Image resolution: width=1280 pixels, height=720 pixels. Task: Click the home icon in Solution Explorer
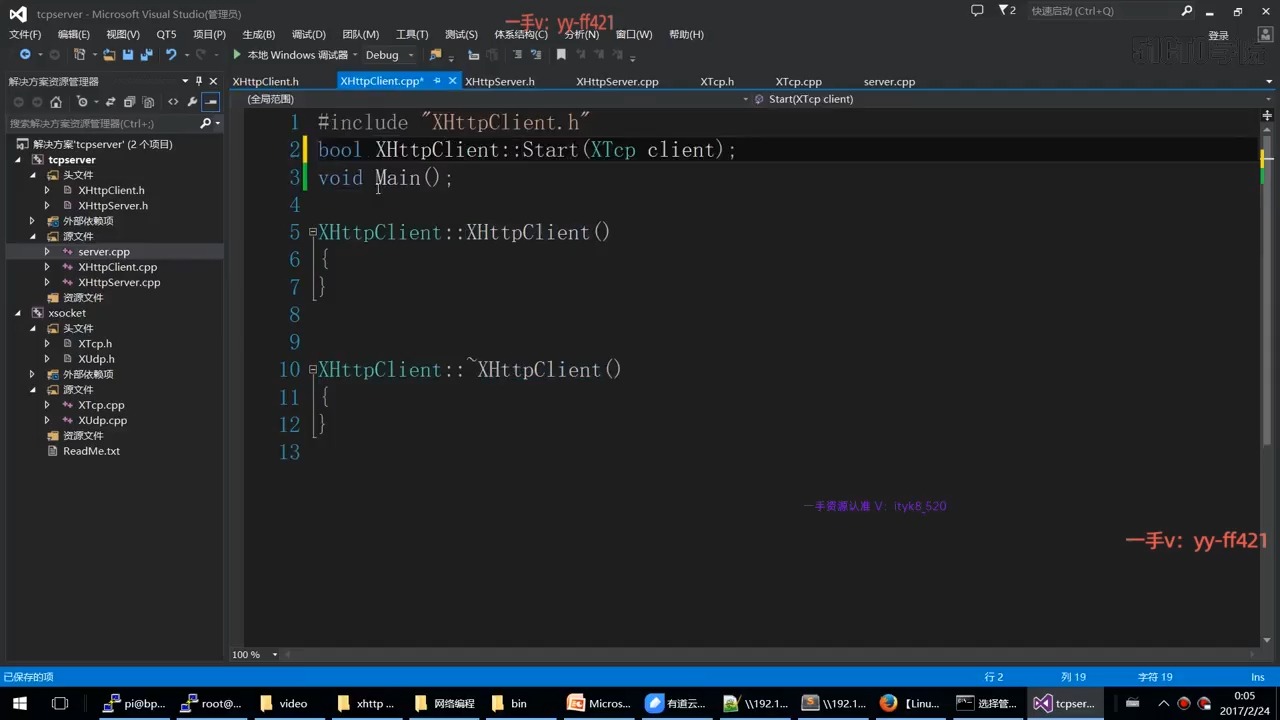(x=56, y=102)
